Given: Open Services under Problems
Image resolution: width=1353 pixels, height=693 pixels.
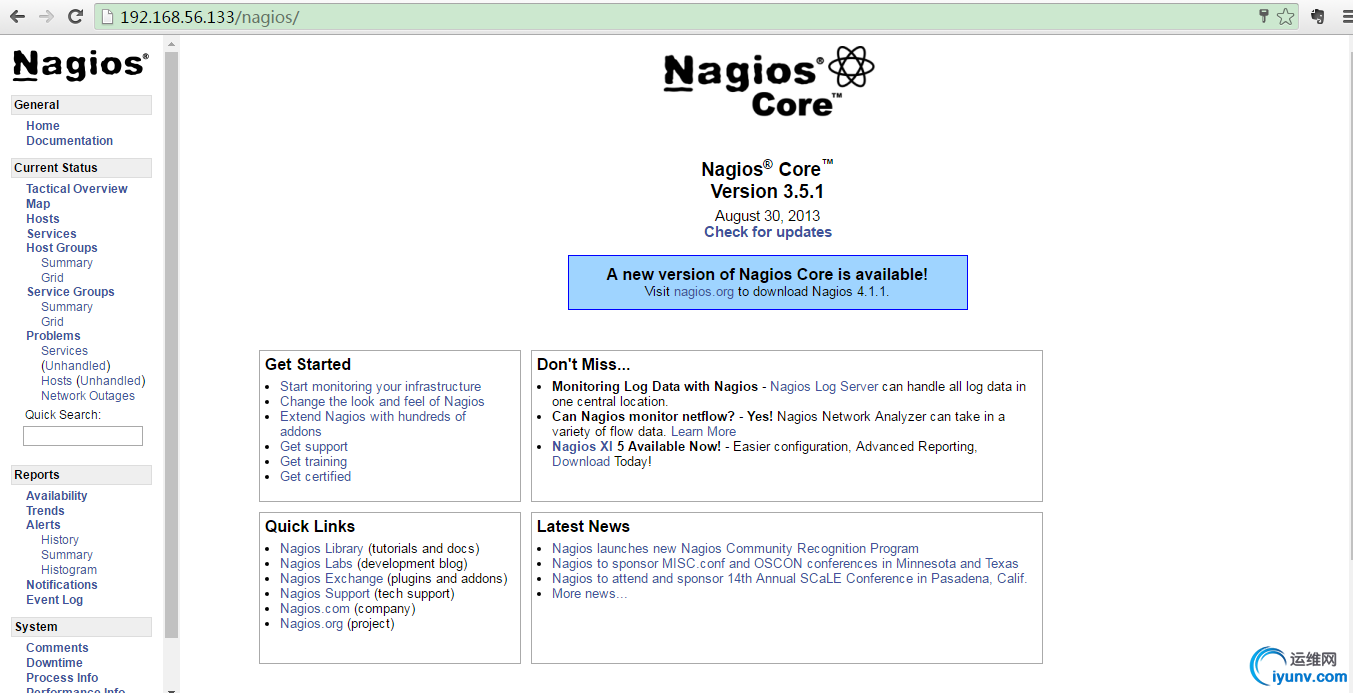Looking at the screenshot, I should pos(64,351).
